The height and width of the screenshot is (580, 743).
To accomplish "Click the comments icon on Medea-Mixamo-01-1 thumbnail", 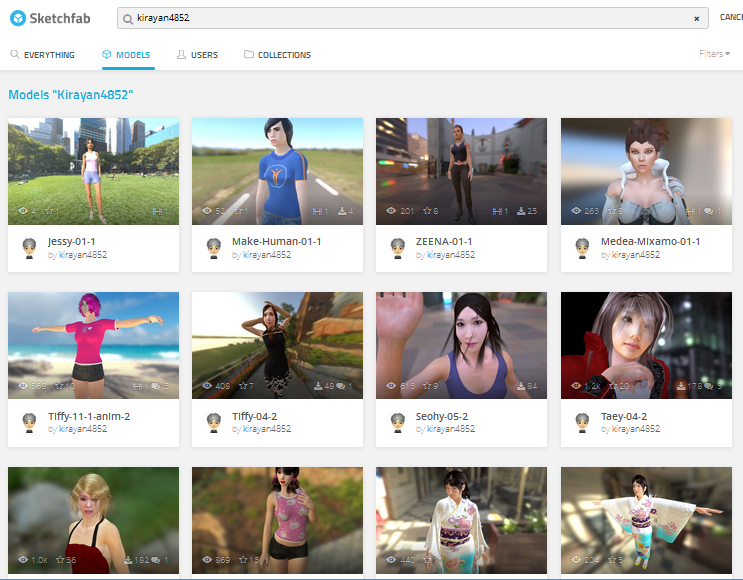I will (x=708, y=211).
